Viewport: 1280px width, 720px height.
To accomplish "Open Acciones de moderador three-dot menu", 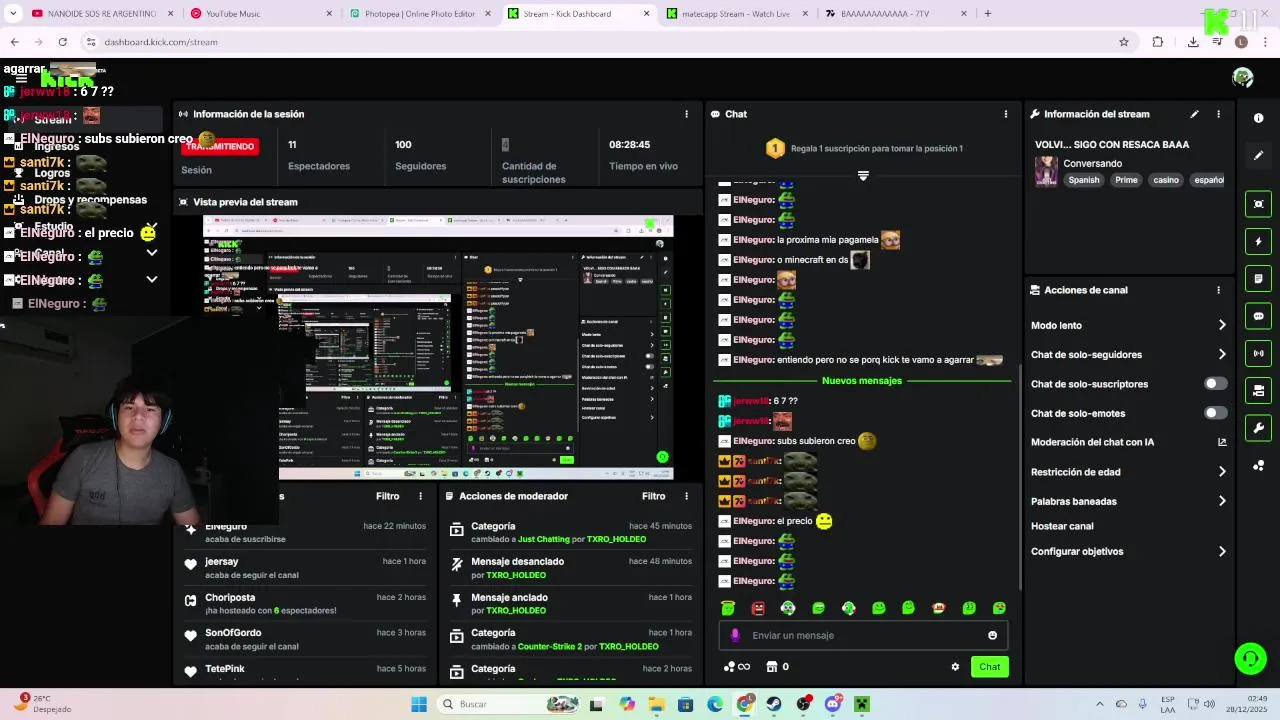I will coord(686,496).
